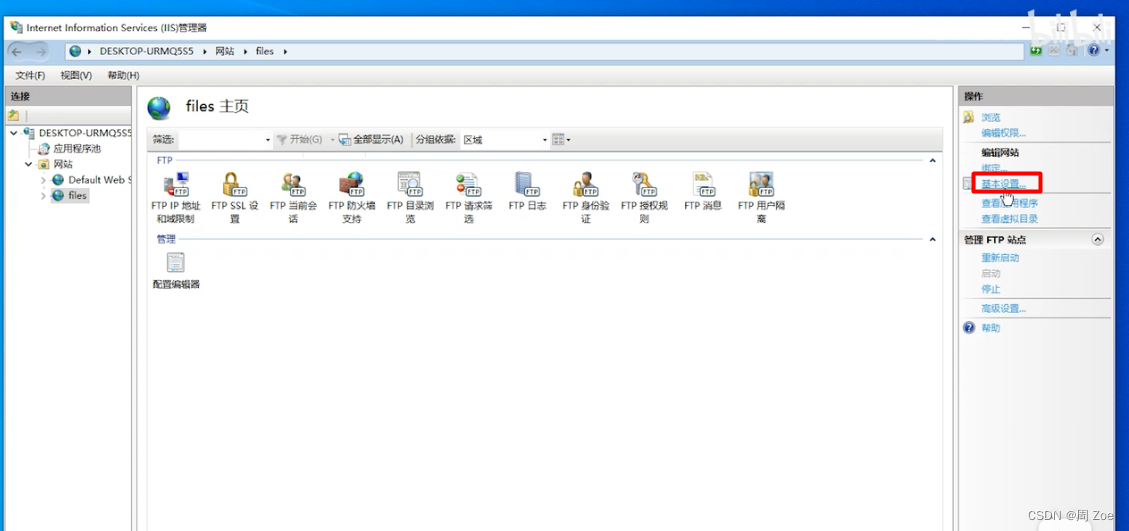Image resolution: width=1129 pixels, height=531 pixels.
Task: Click 编辑权限... action link
Action: click(1004, 133)
